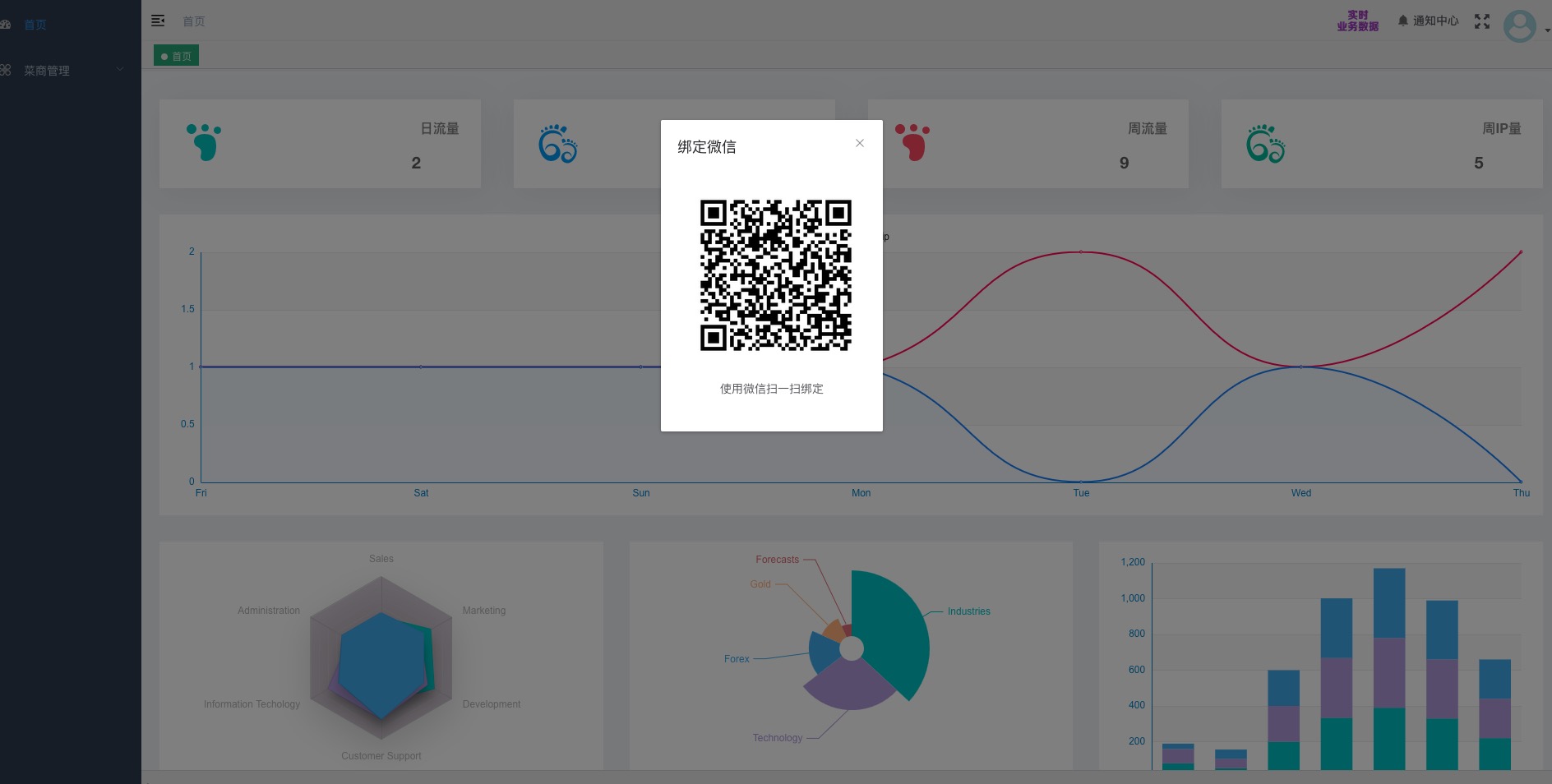
Task: Click the Industries pie chart label
Action: tap(968, 611)
